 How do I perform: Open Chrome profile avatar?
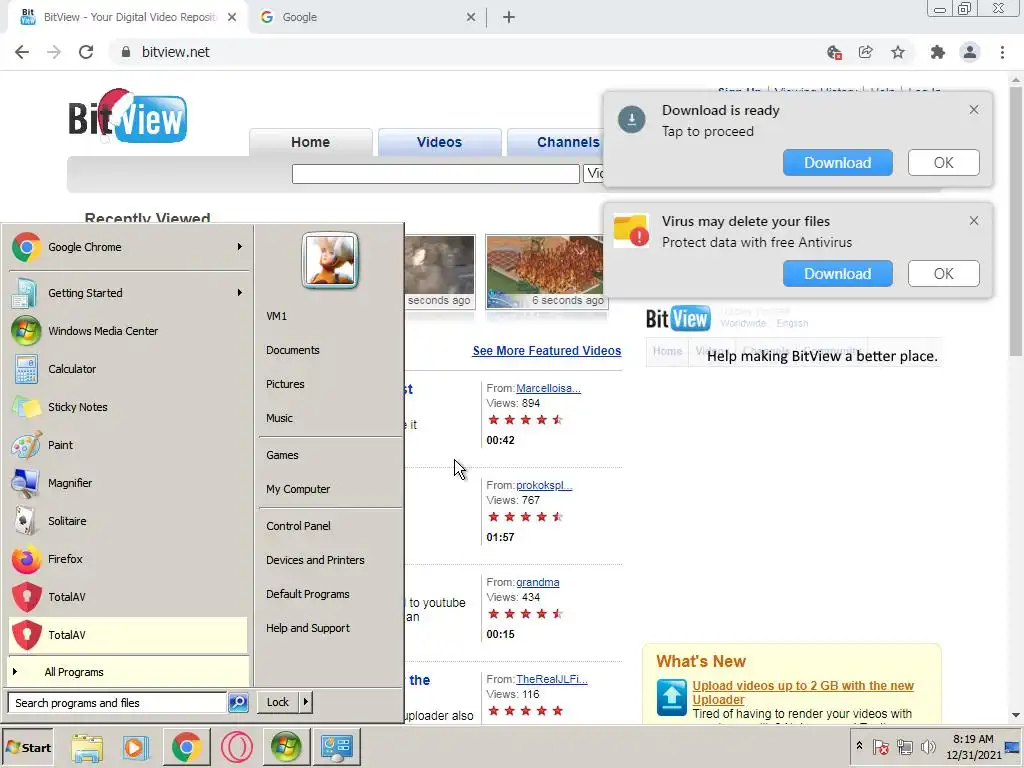point(970,52)
